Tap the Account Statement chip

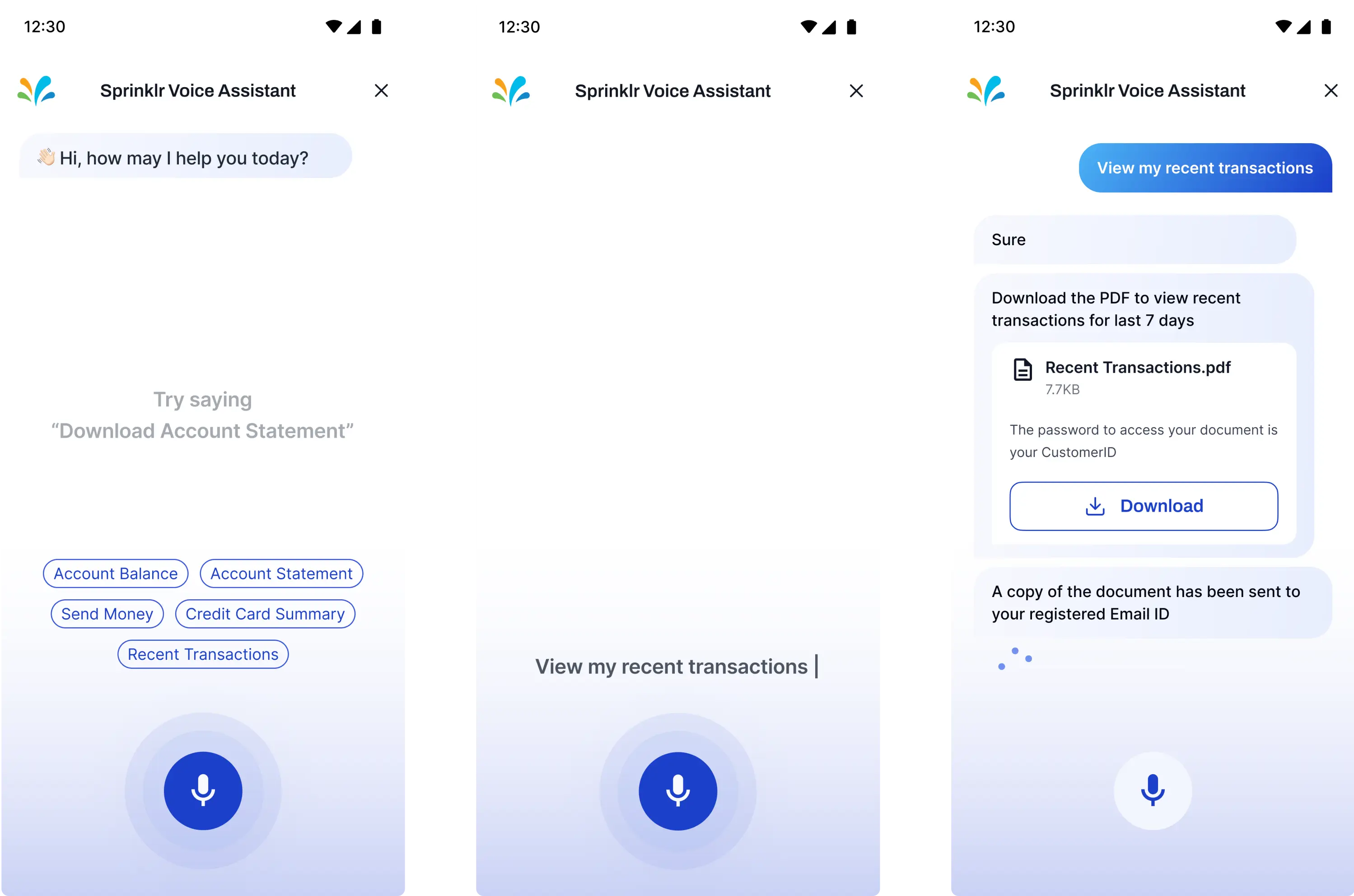(x=281, y=573)
